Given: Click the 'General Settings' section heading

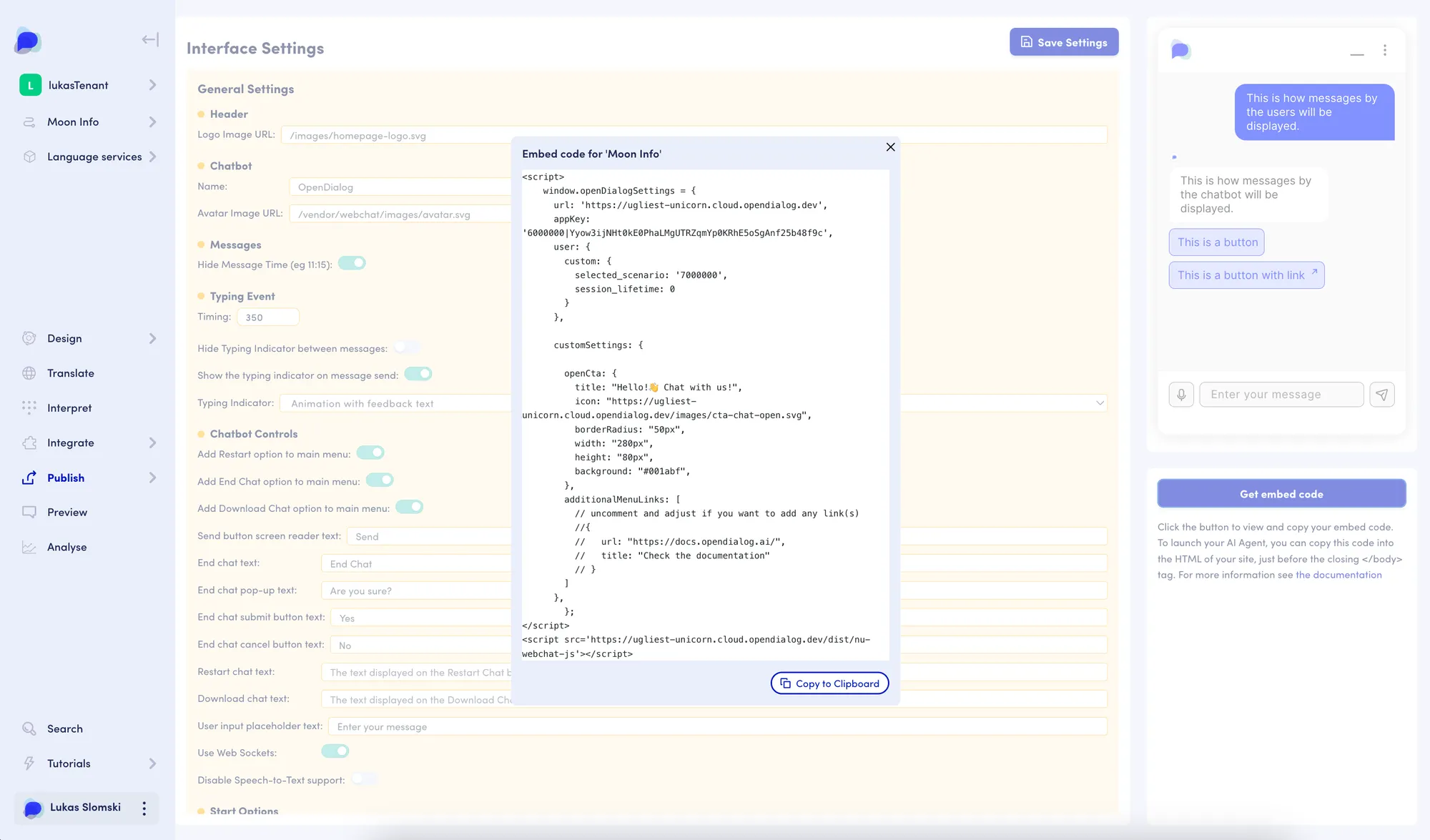Looking at the screenshot, I should tap(246, 89).
